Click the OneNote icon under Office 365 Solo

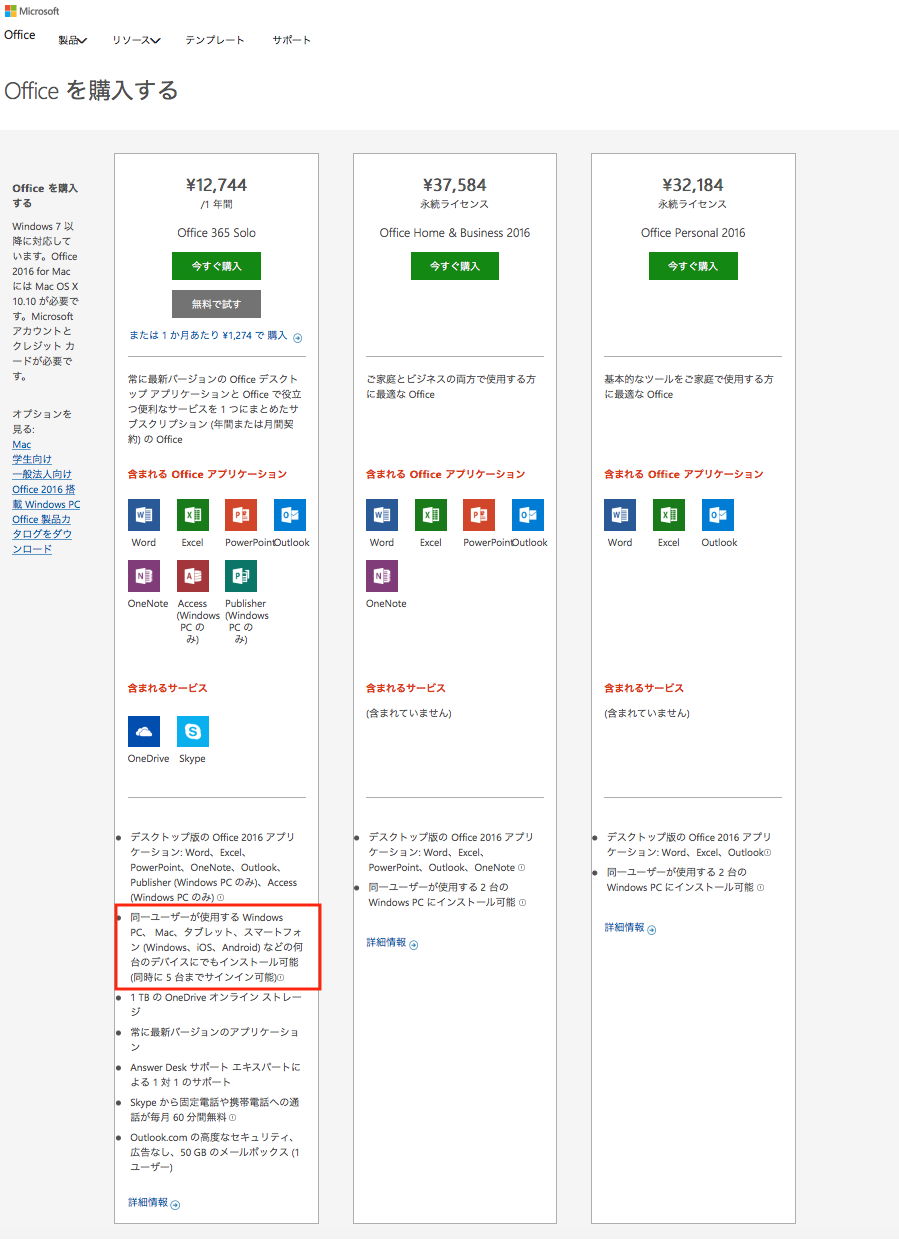tap(144, 576)
